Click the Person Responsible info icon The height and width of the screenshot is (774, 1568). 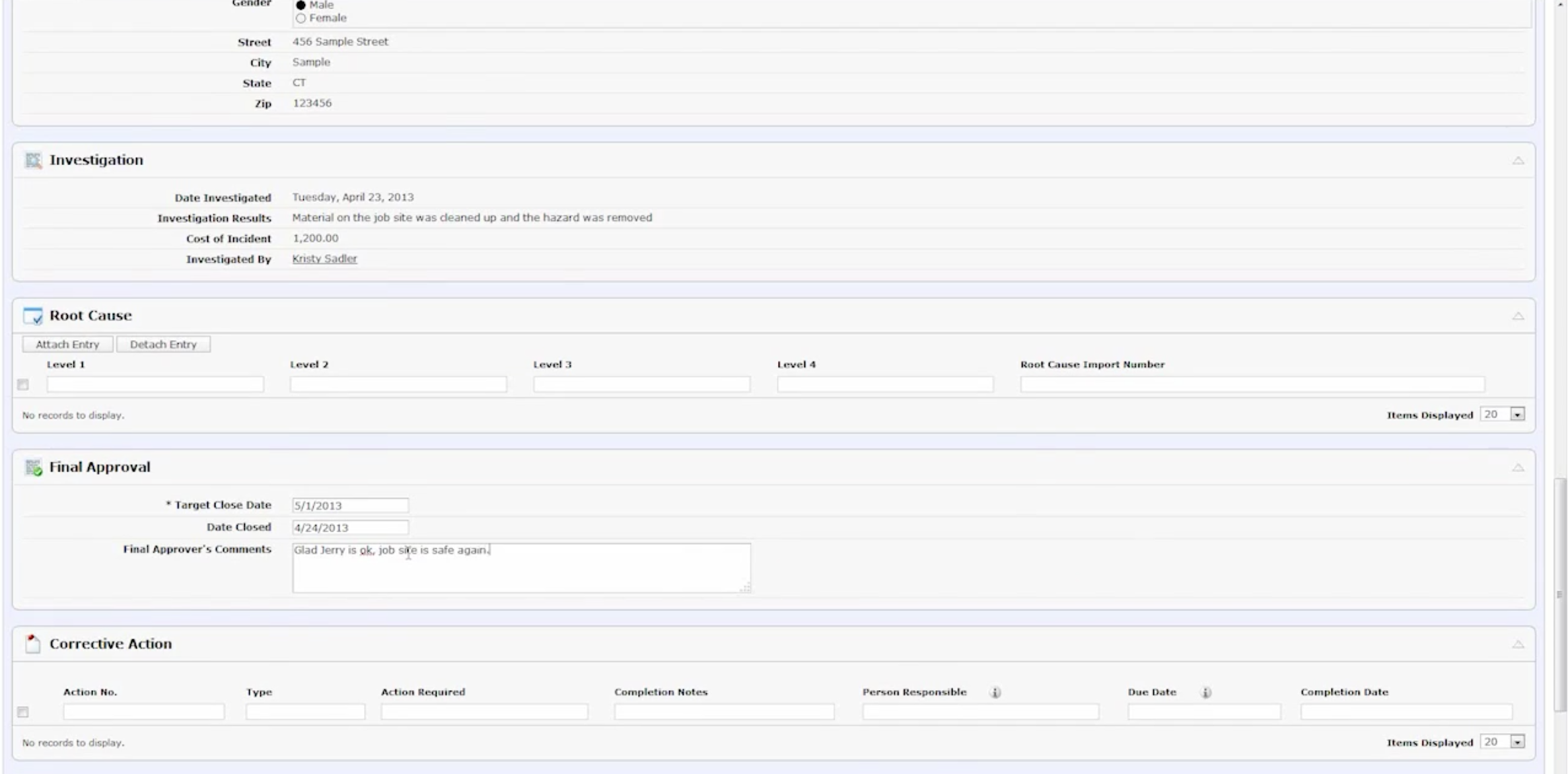point(995,693)
